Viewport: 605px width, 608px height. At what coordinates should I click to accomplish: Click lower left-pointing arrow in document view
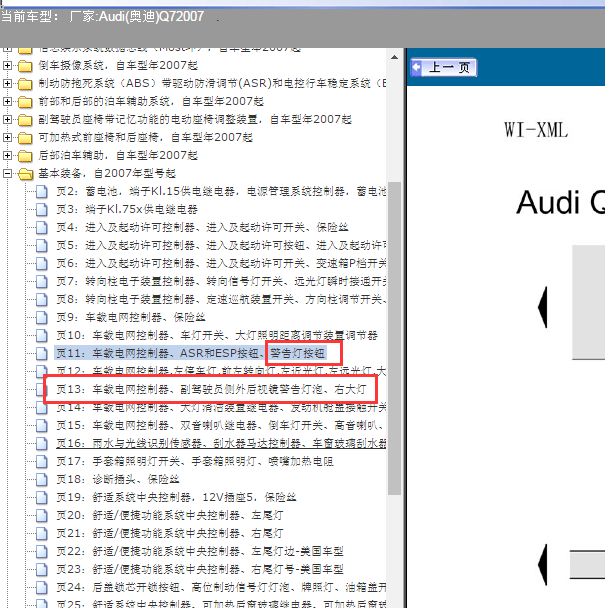(x=543, y=565)
